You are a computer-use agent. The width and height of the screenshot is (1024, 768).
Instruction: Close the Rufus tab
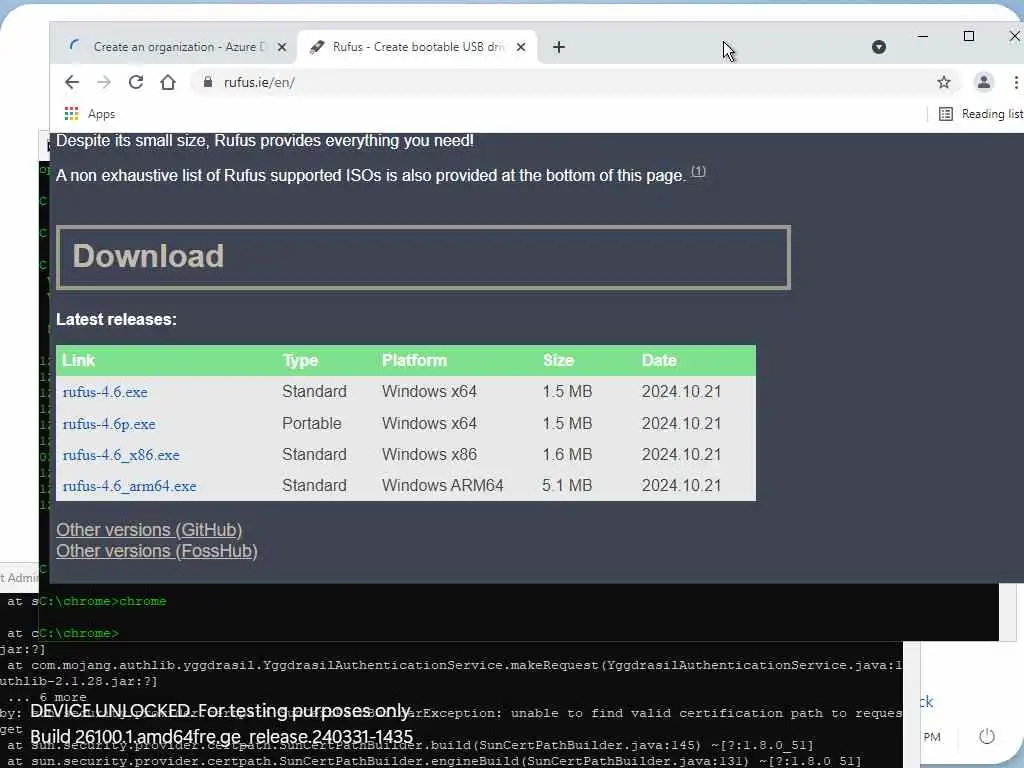click(x=520, y=47)
